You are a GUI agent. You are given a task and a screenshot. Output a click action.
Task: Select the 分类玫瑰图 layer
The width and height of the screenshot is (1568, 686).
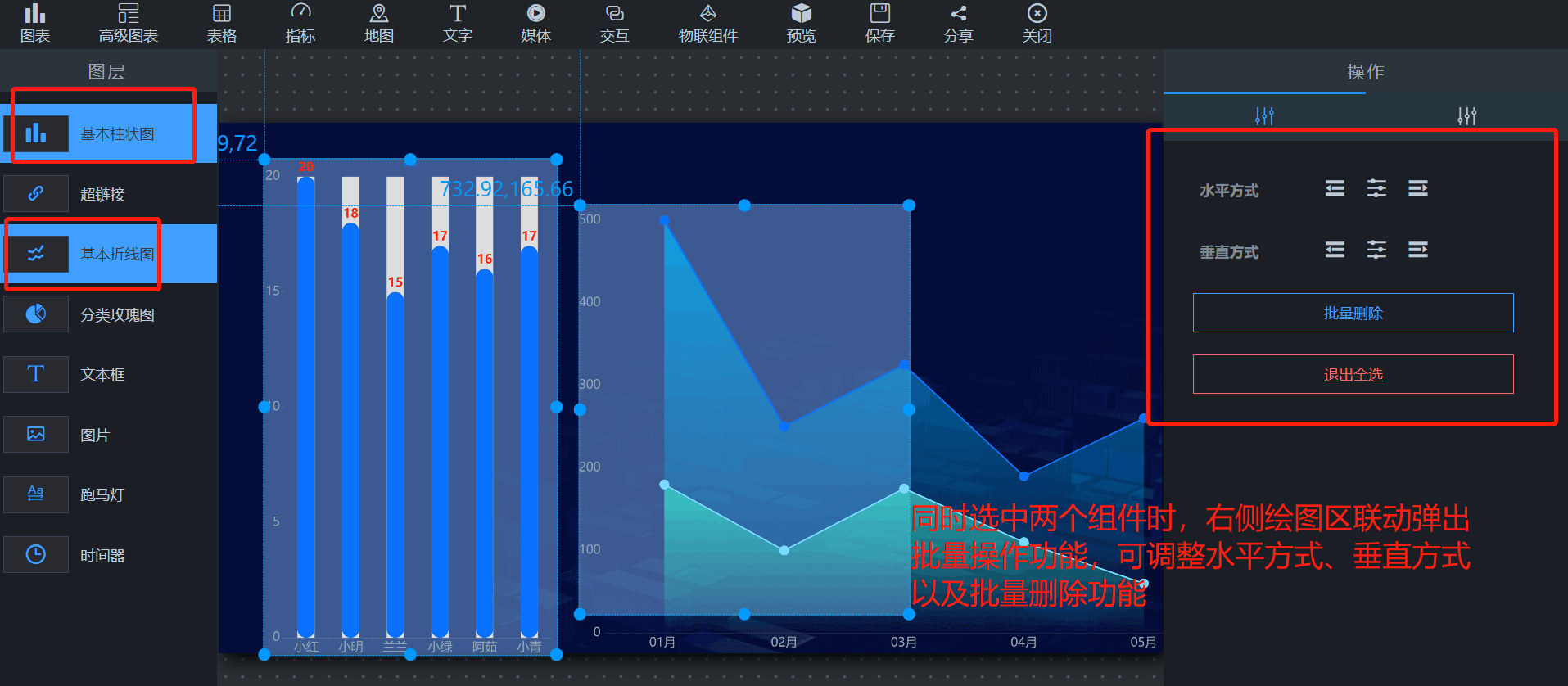(x=108, y=314)
